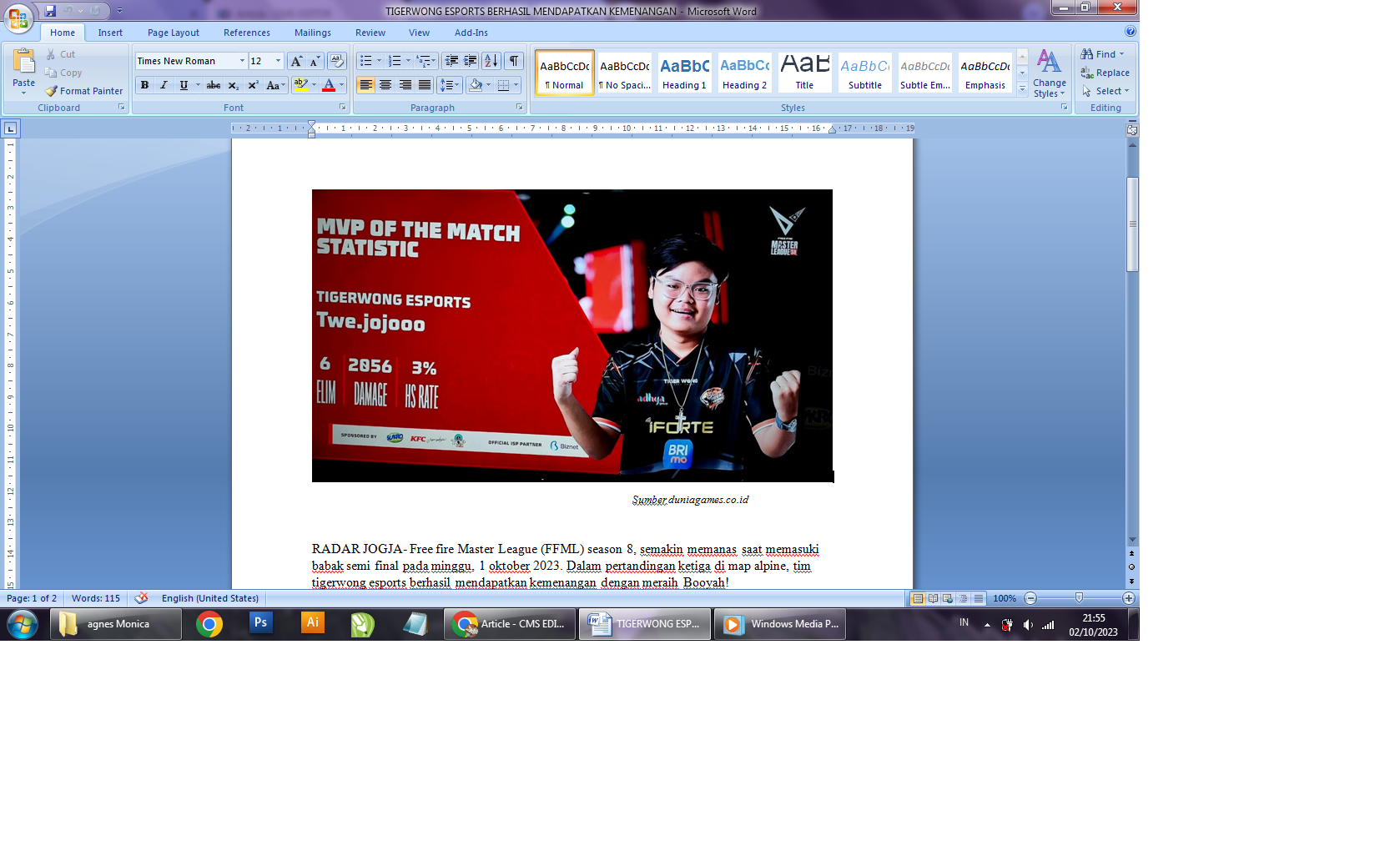
Task: Apply subscript formatting
Action: click(234, 85)
